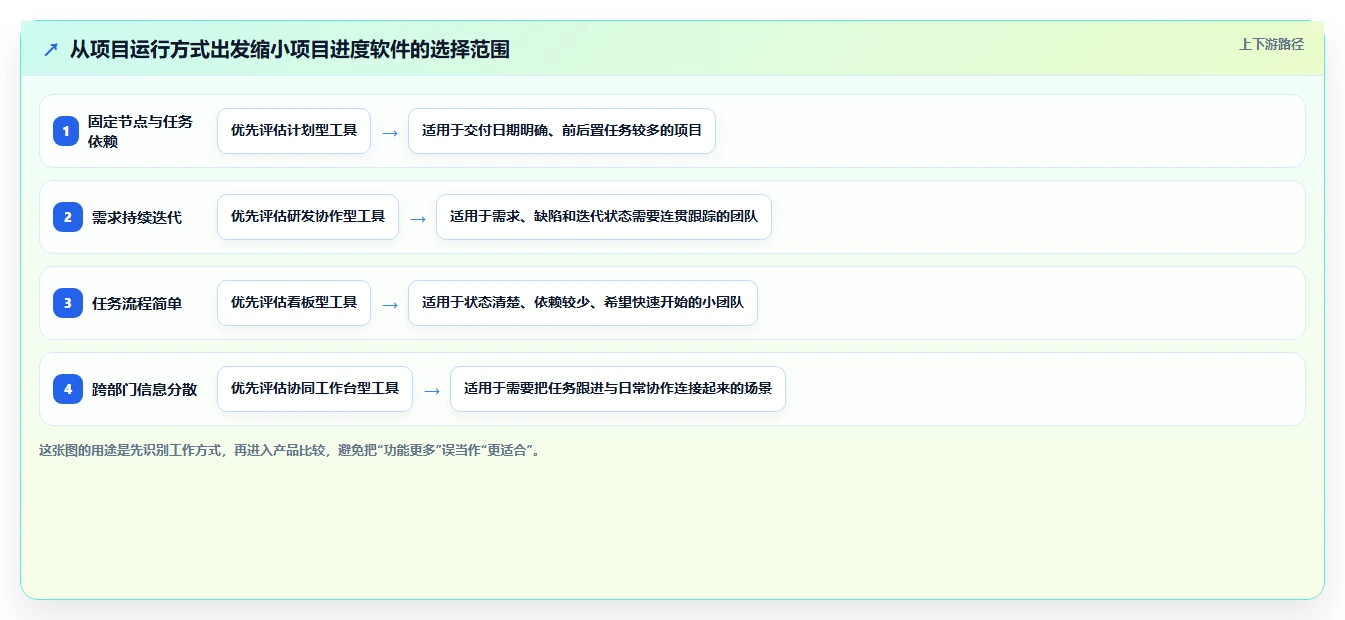
Task: Click the '优先评估研发协作型工具' box
Action: pos(308,217)
